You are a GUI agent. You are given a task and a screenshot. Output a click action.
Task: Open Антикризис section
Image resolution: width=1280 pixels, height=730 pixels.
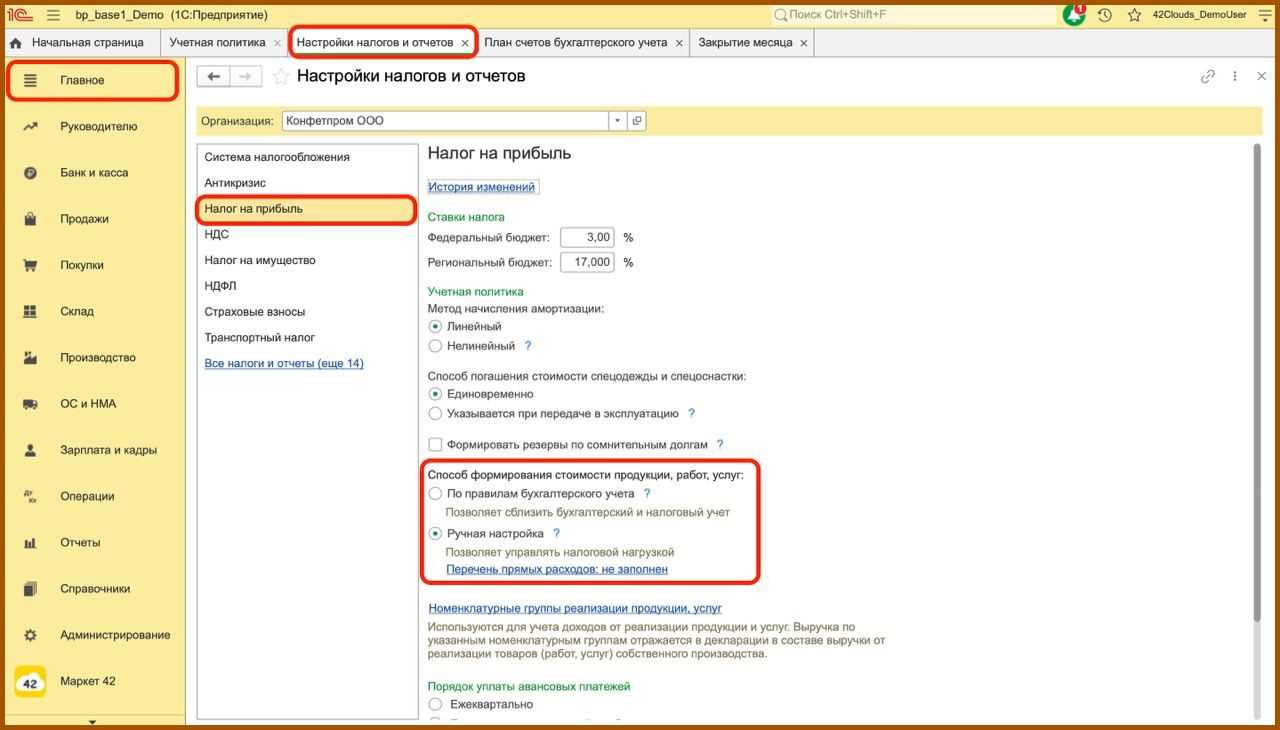click(307, 183)
